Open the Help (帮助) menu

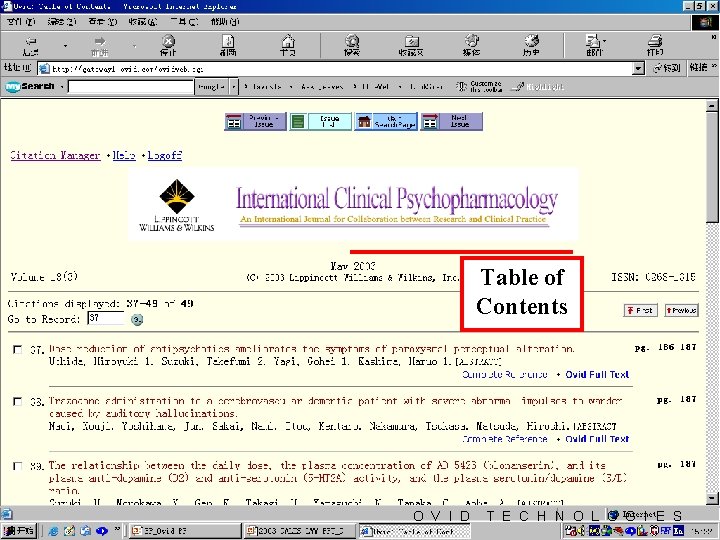coord(225,22)
